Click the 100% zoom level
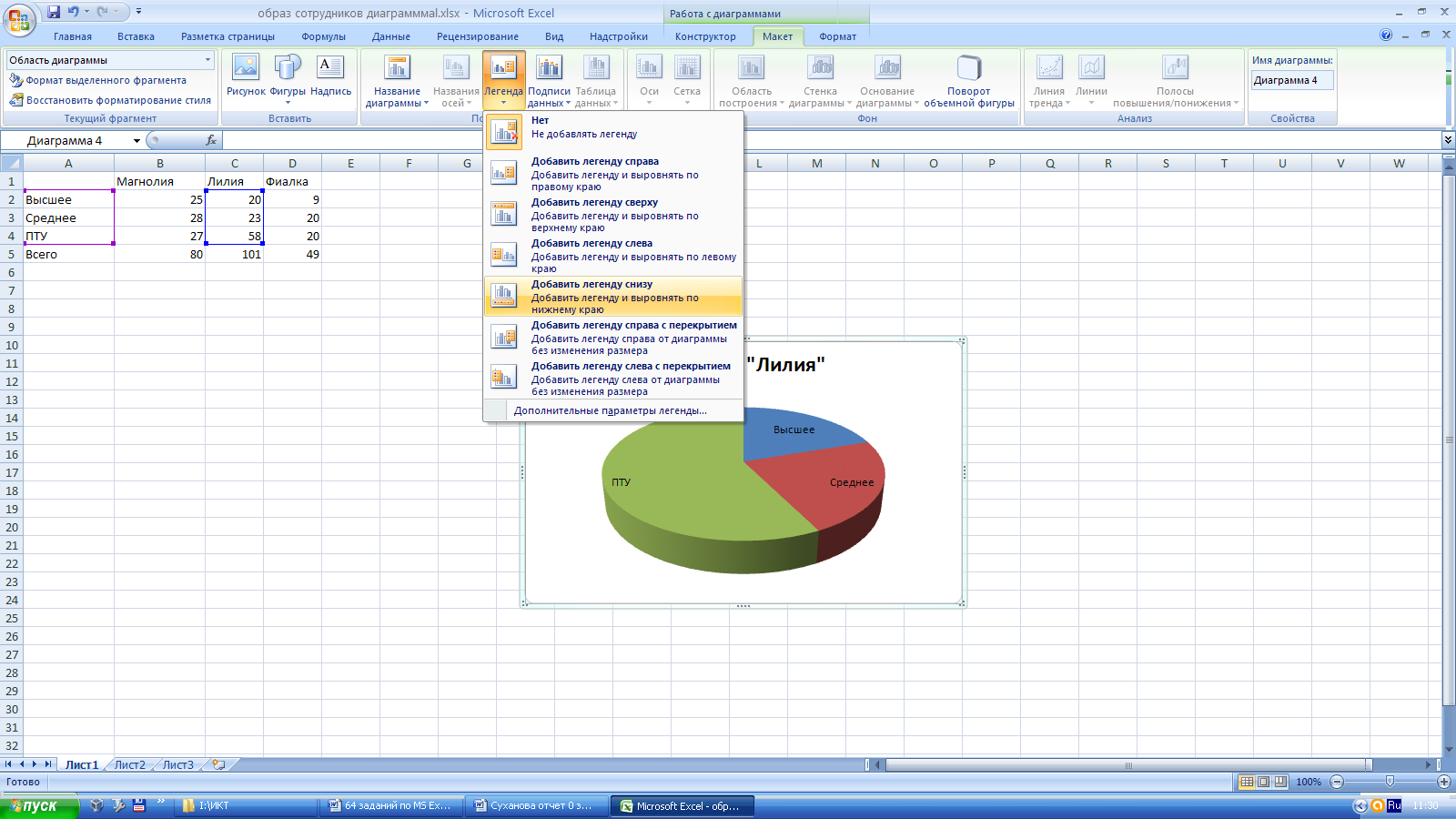Screen dimensions: 1456x819 tap(1309, 782)
